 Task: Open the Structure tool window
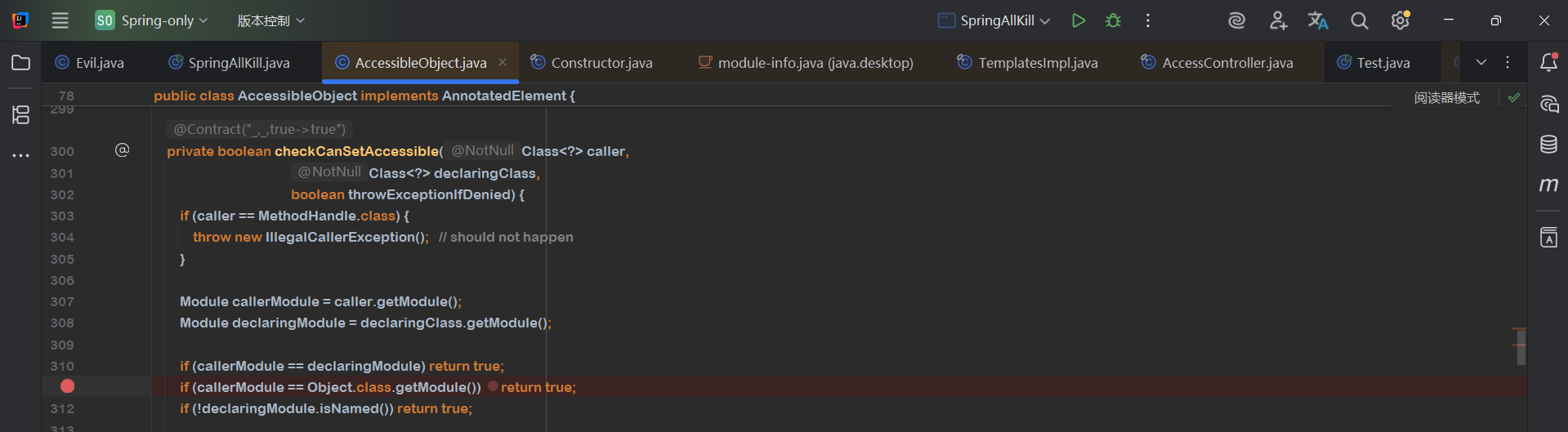[21, 114]
